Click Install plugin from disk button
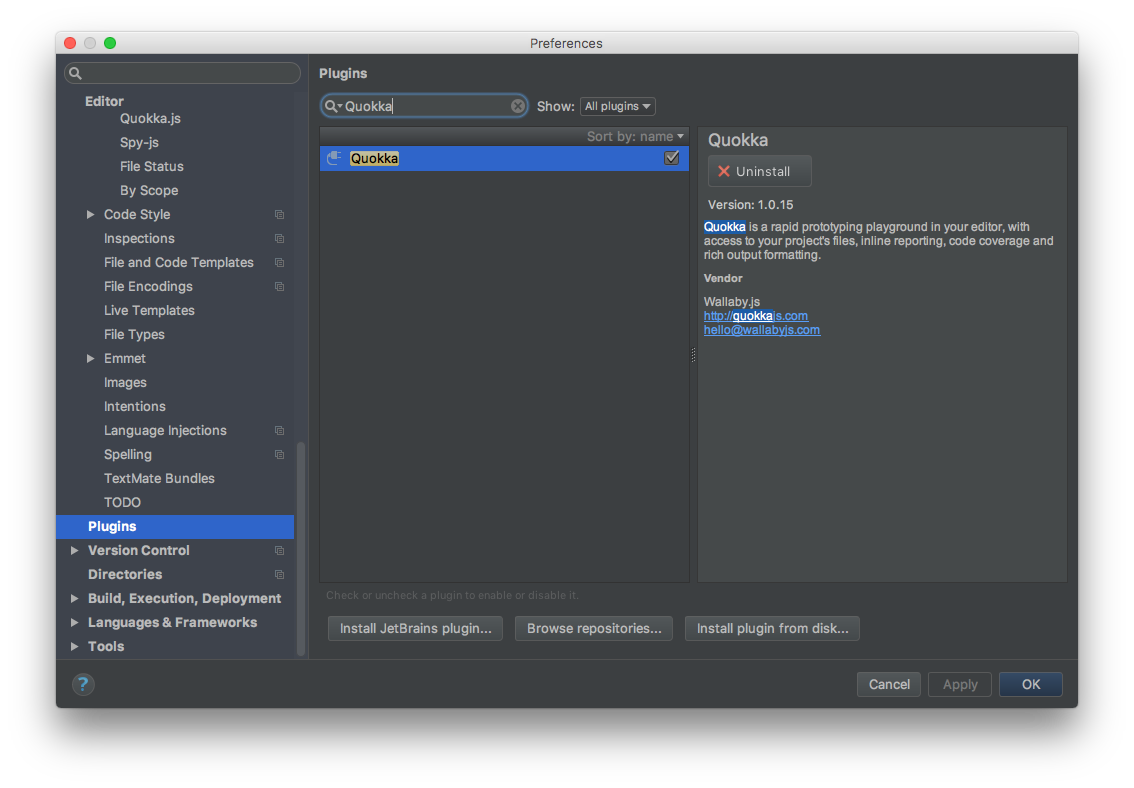The image size is (1134, 788). click(772, 628)
